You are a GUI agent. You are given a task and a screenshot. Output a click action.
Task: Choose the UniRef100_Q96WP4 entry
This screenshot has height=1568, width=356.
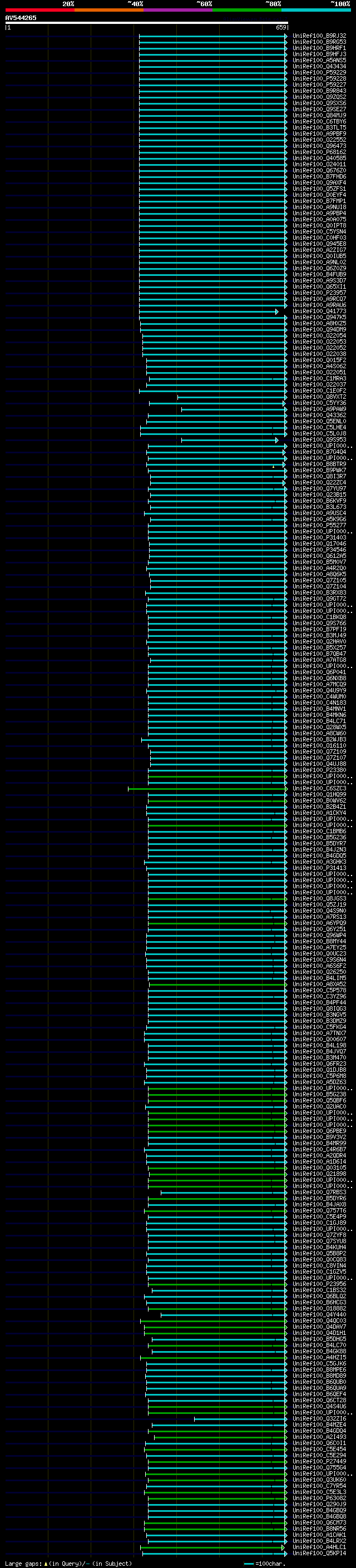coord(319,936)
